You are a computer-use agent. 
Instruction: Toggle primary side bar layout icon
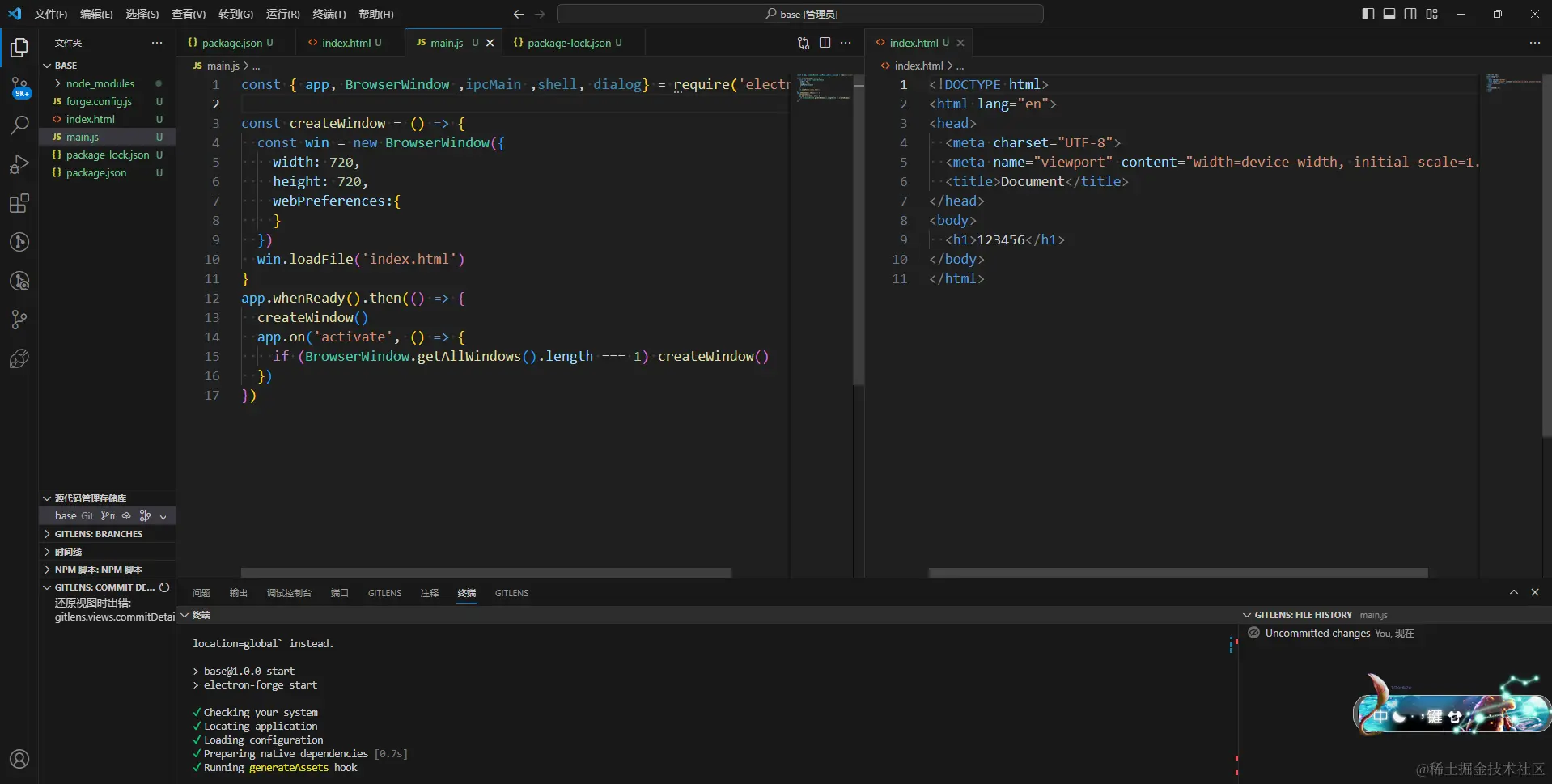[1368, 14]
